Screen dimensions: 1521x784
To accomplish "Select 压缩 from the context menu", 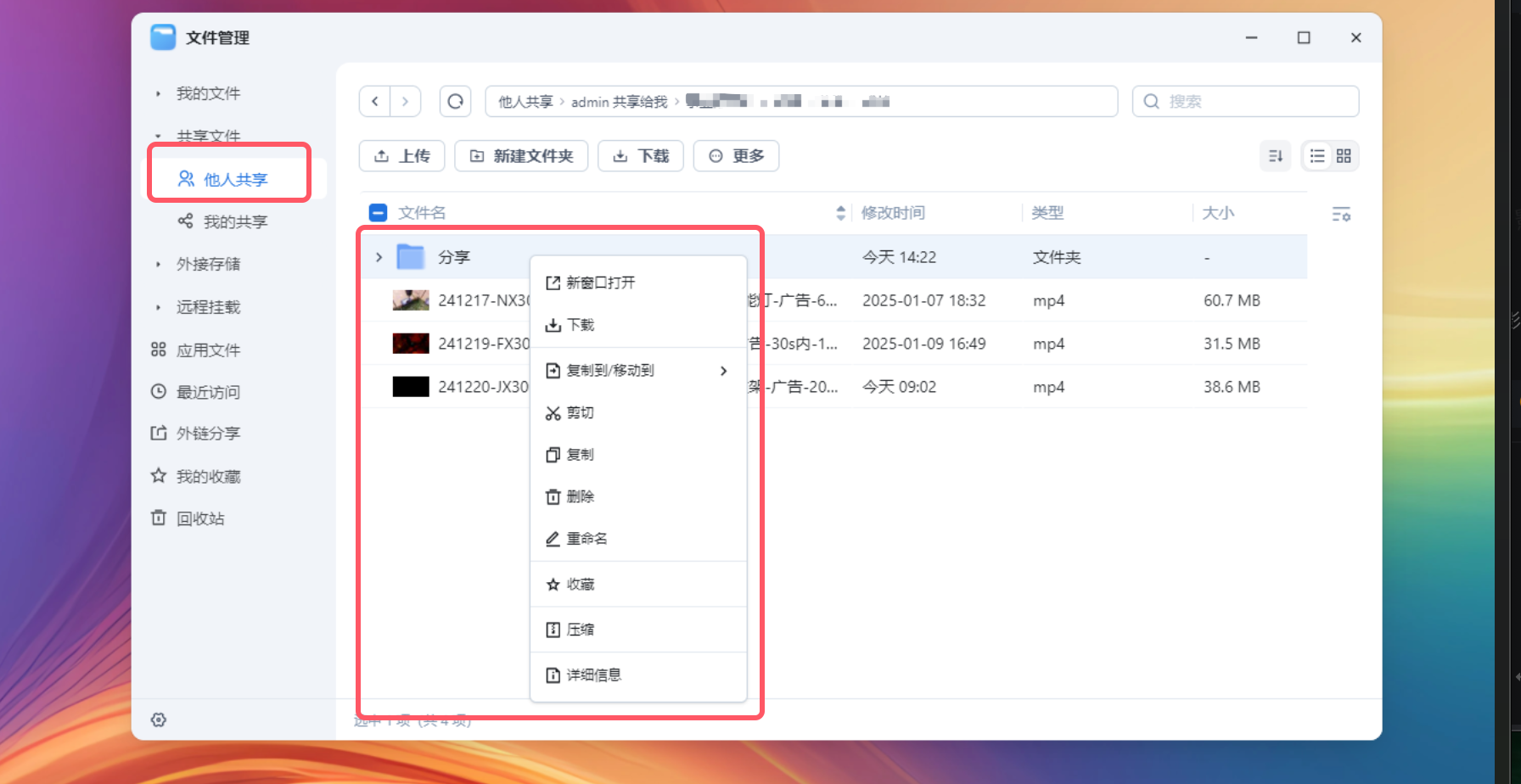I will pyautogui.click(x=638, y=630).
